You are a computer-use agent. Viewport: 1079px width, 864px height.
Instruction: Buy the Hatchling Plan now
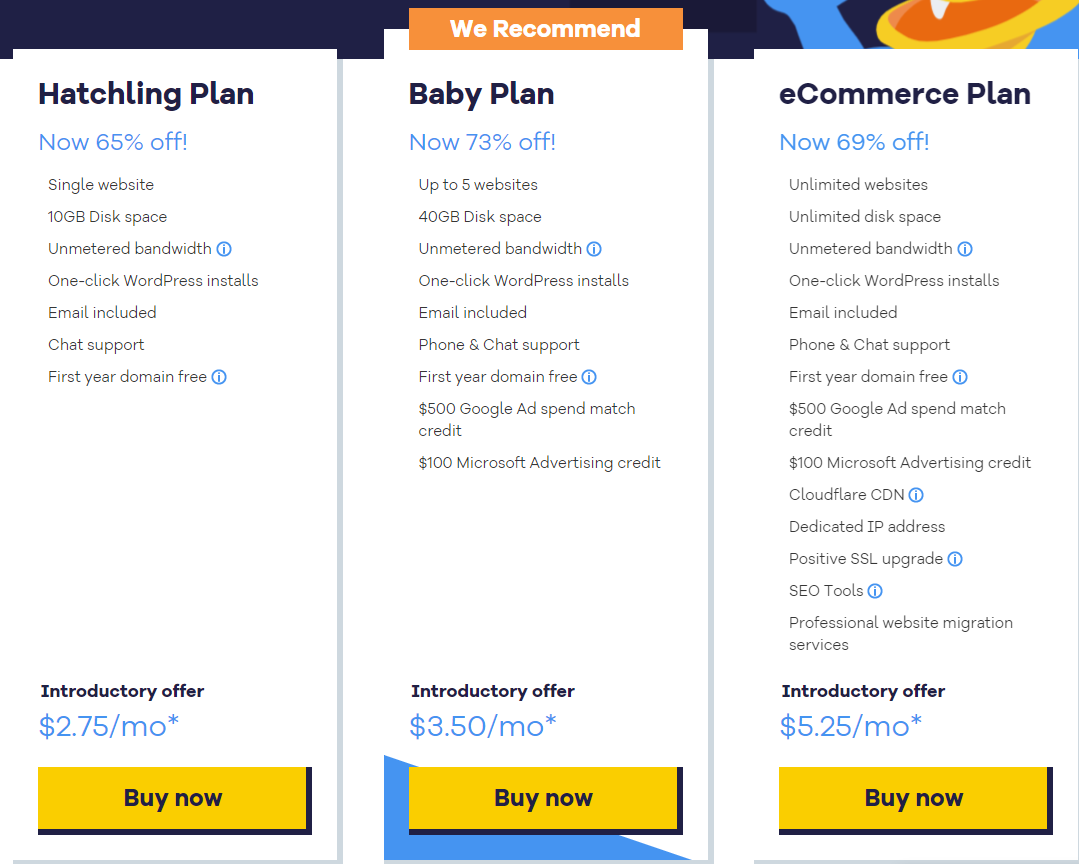(x=172, y=798)
